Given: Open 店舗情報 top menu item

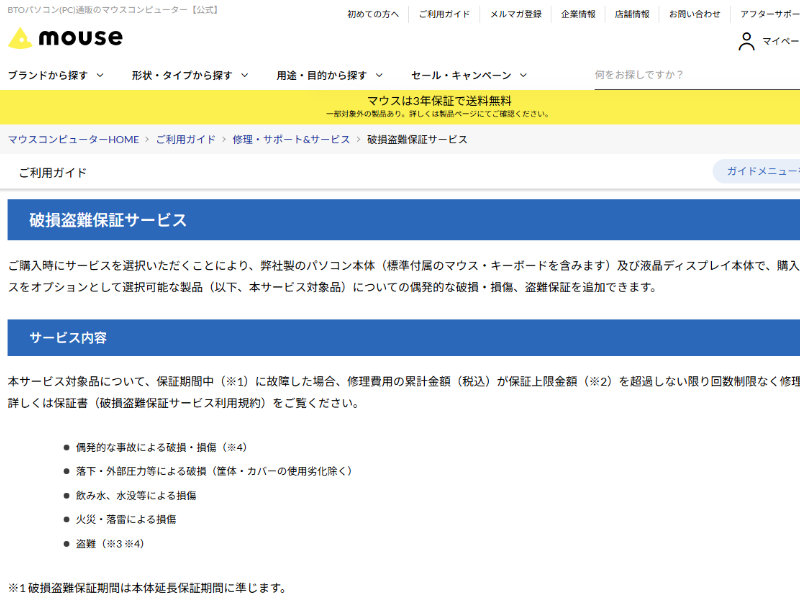Looking at the screenshot, I should coord(631,14).
